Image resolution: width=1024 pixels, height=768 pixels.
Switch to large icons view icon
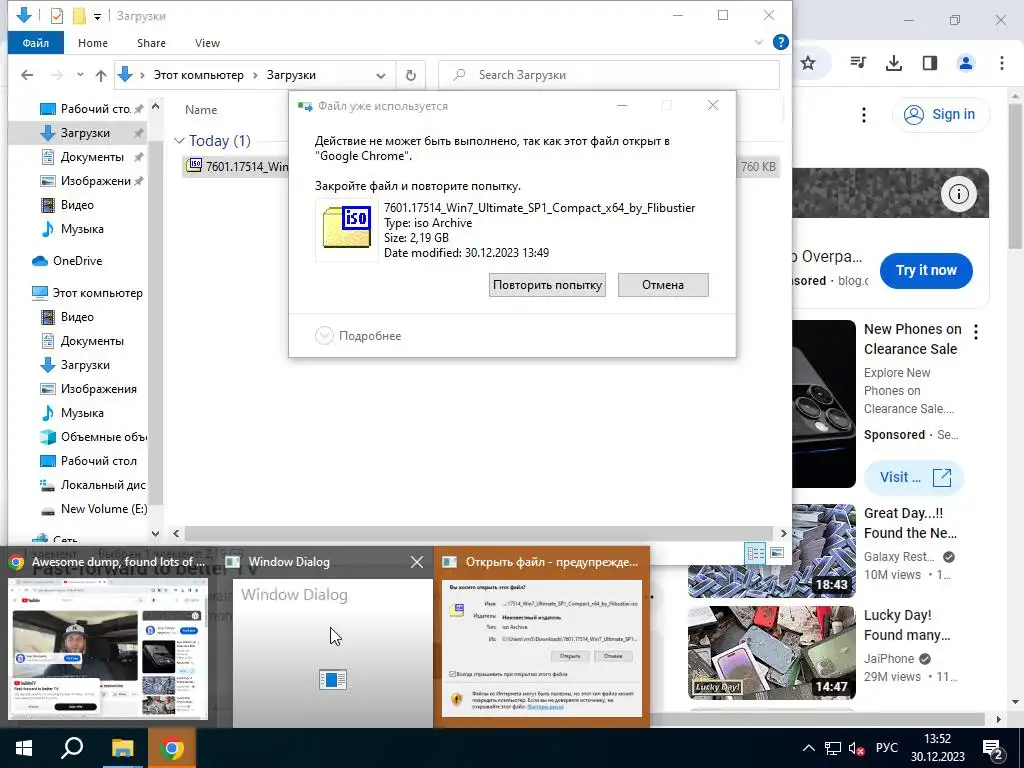(x=776, y=554)
